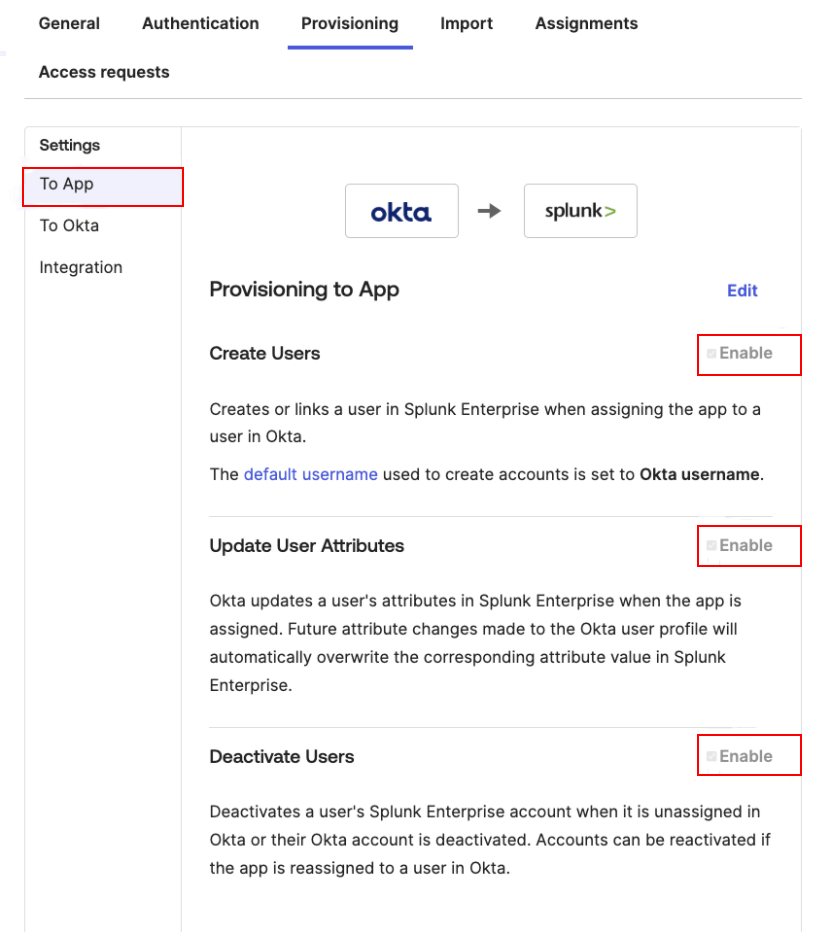The height and width of the screenshot is (932, 822).
Task: Click the Settings sidebar header
Action: 70,145
